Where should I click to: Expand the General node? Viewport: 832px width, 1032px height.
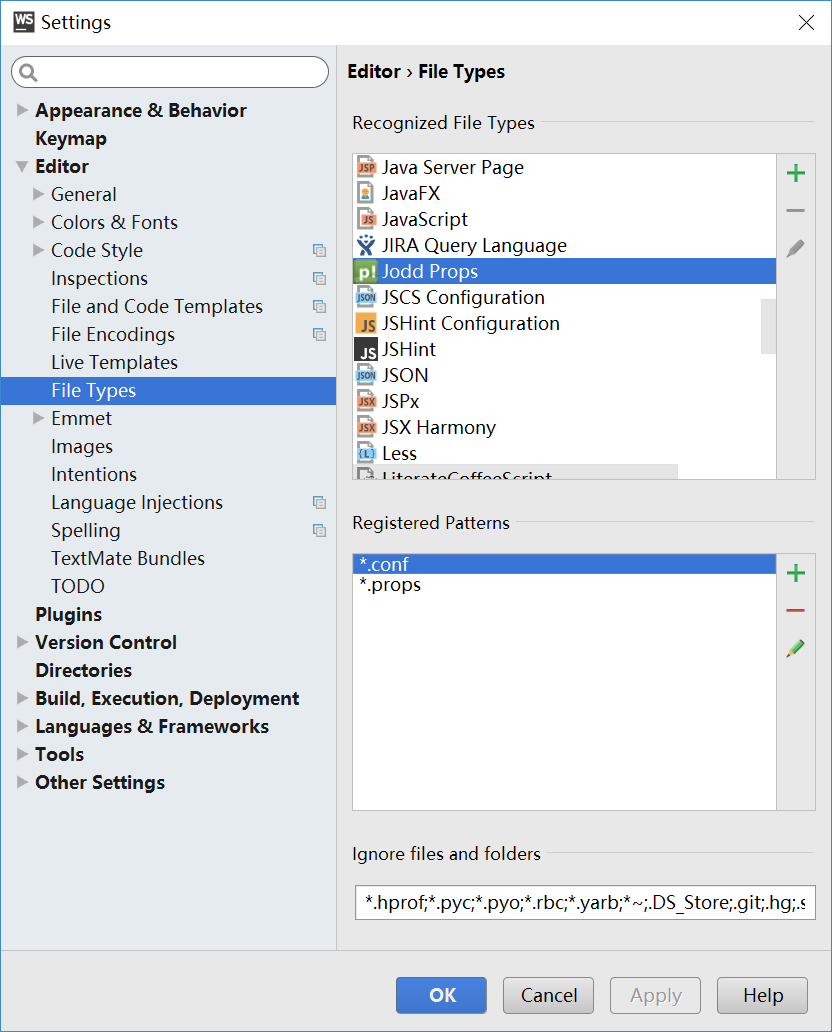click(x=38, y=194)
